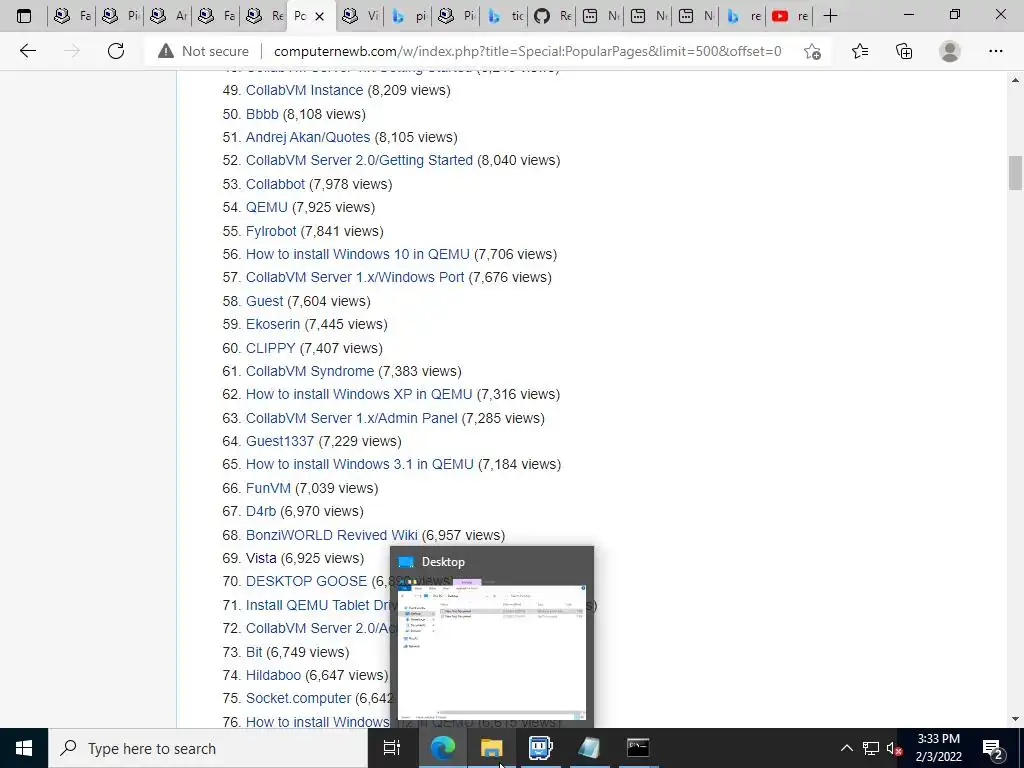Open the Socket.computer link
This screenshot has width=1024, height=768.
[x=298, y=697]
